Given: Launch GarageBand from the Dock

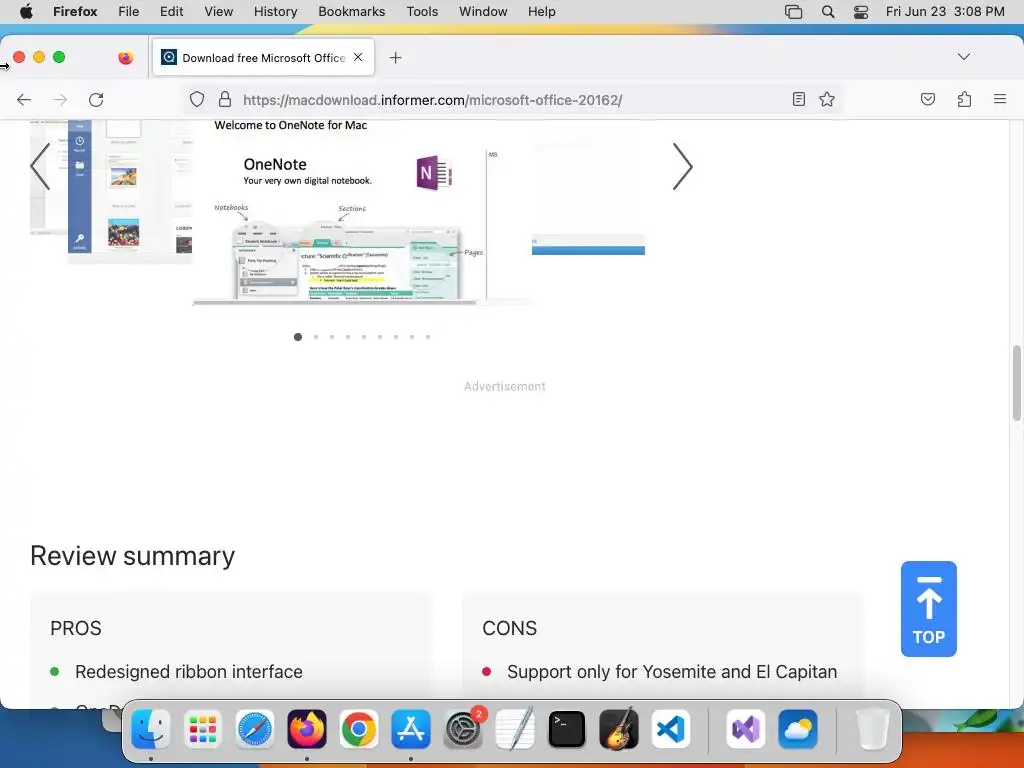Looking at the screenshot, I should [618, 729].
